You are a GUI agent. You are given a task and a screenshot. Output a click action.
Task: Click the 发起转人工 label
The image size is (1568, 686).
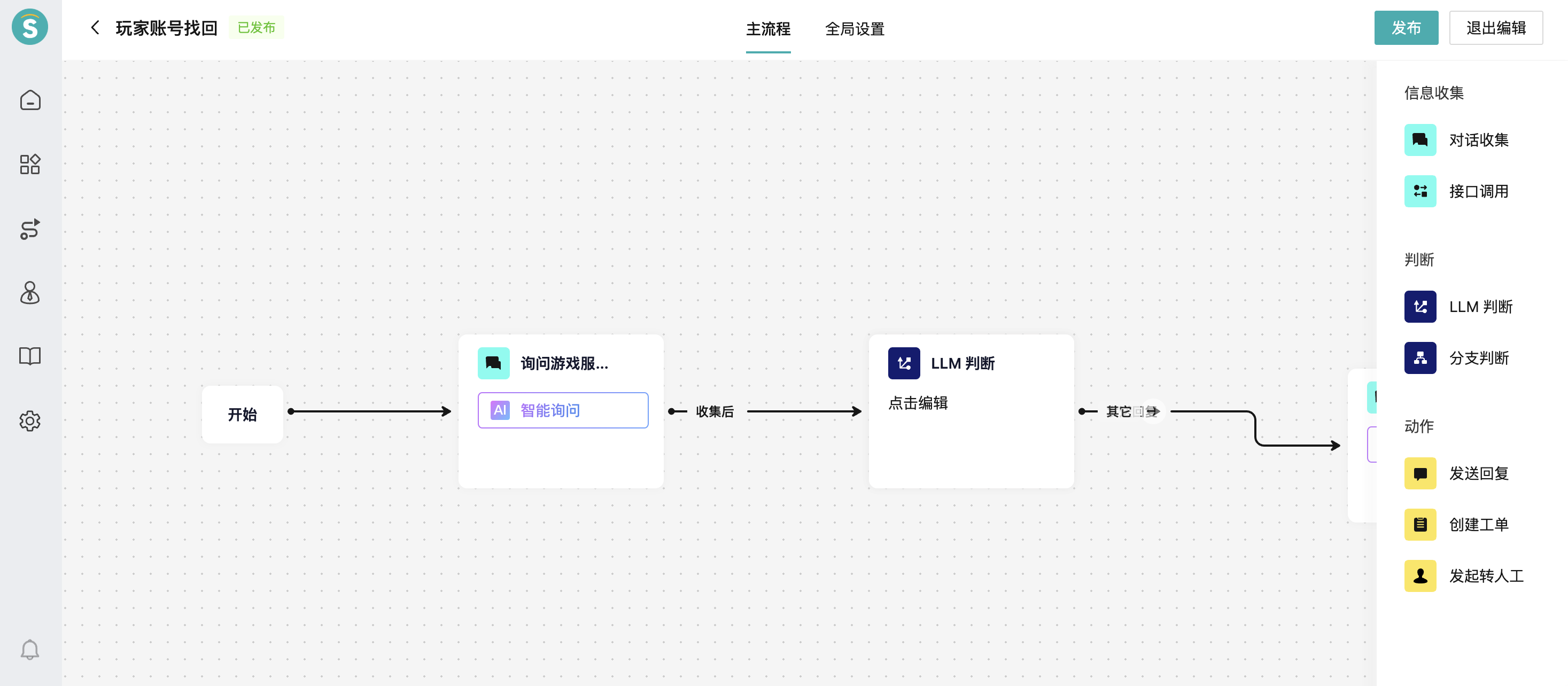[x=1486, y=576]
